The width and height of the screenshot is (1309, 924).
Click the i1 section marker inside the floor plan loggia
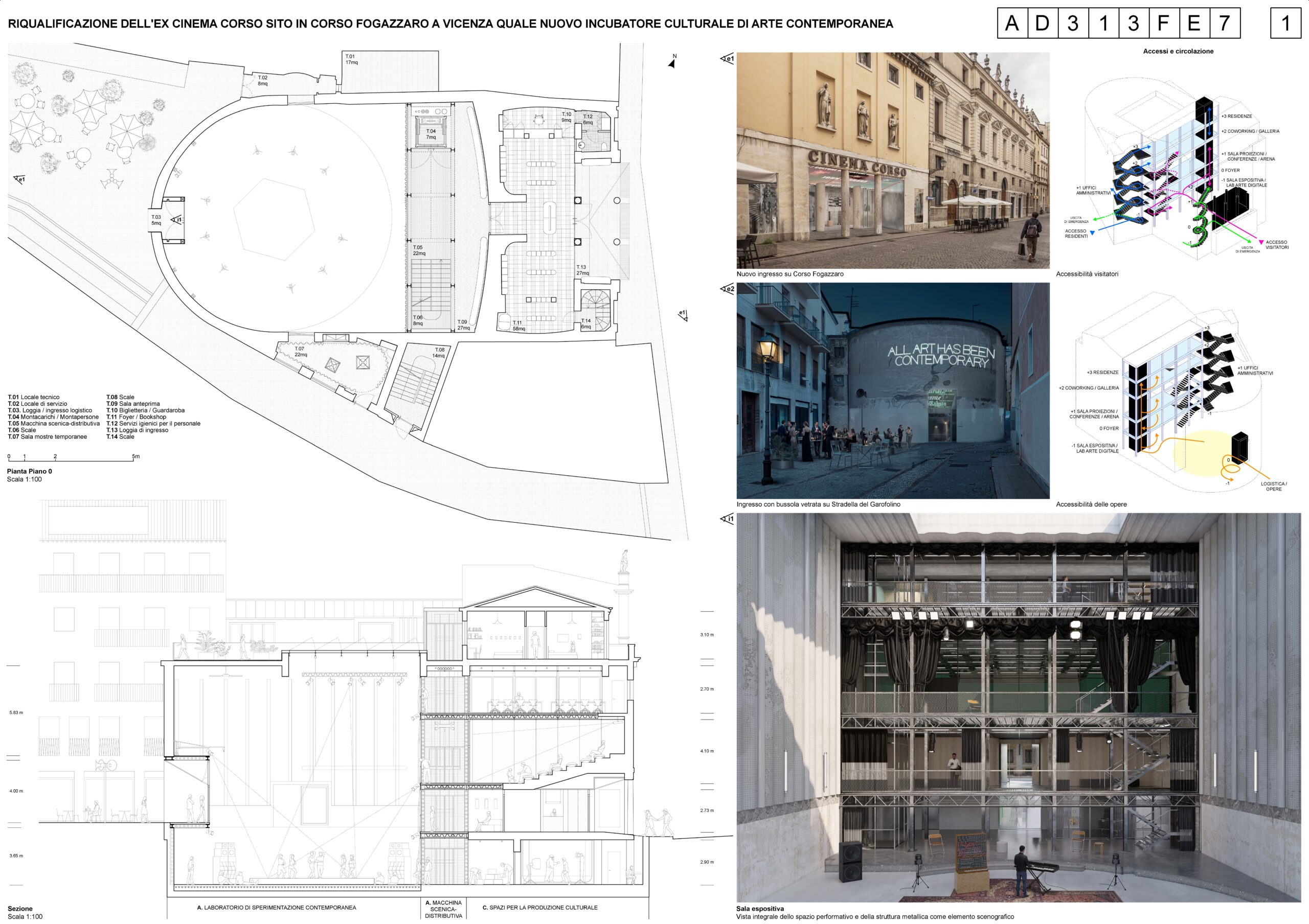[177, 219]
